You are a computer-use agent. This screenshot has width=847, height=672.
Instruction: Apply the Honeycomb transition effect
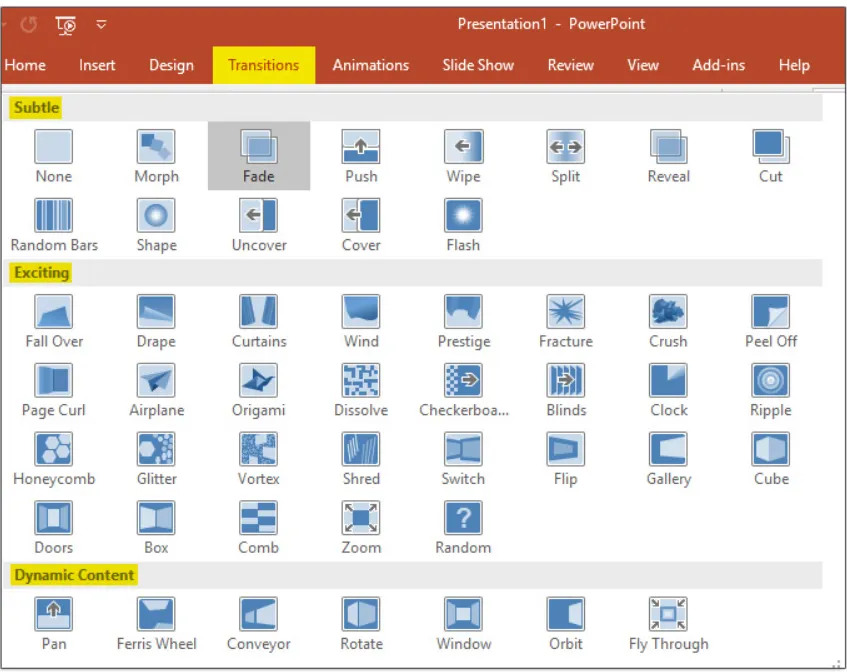(54, 451)
